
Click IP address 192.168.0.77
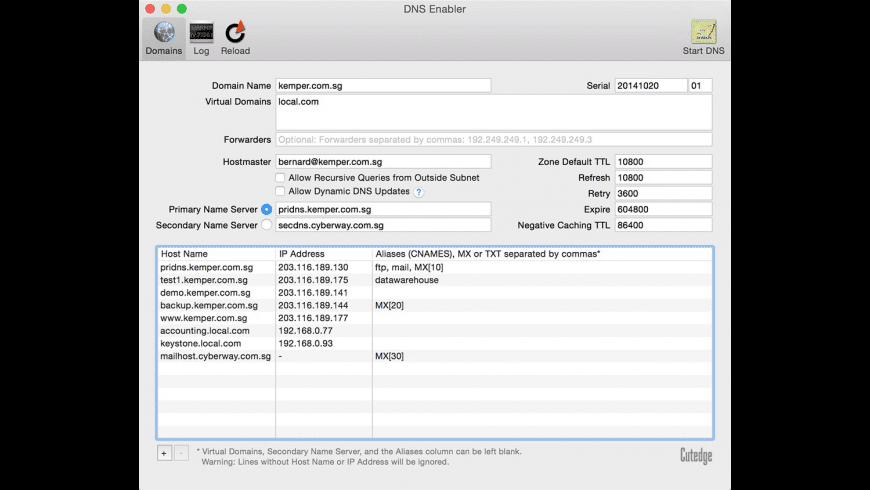(305, 331)
